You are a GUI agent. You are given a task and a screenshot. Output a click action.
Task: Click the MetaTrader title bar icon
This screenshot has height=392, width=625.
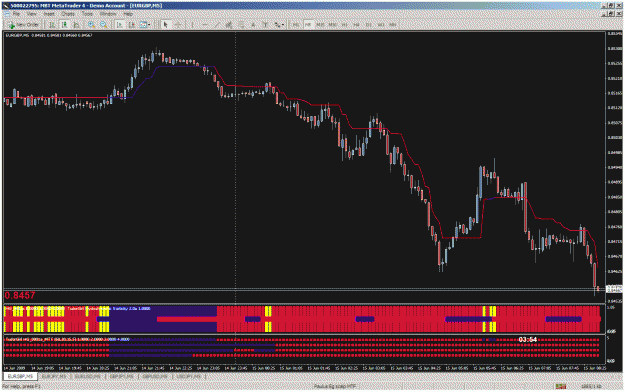(x=6, y=6)
